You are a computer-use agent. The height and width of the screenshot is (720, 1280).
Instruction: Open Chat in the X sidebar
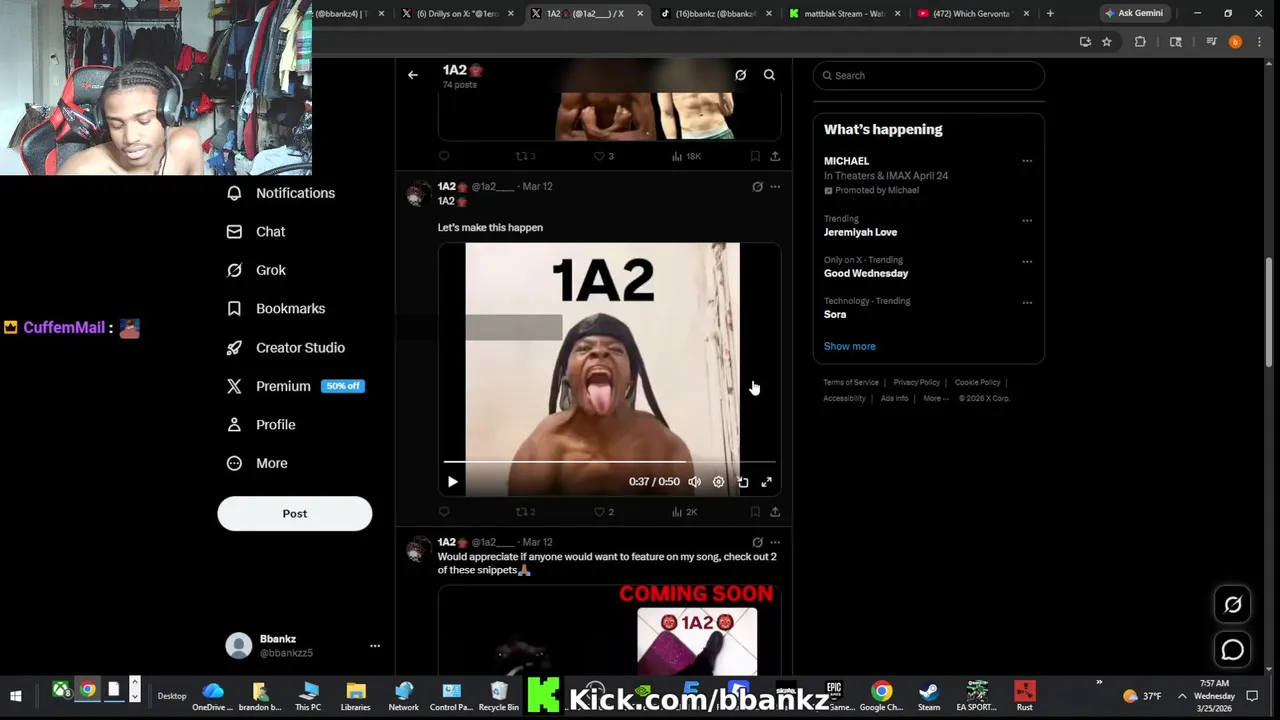[x=257, y=231]
